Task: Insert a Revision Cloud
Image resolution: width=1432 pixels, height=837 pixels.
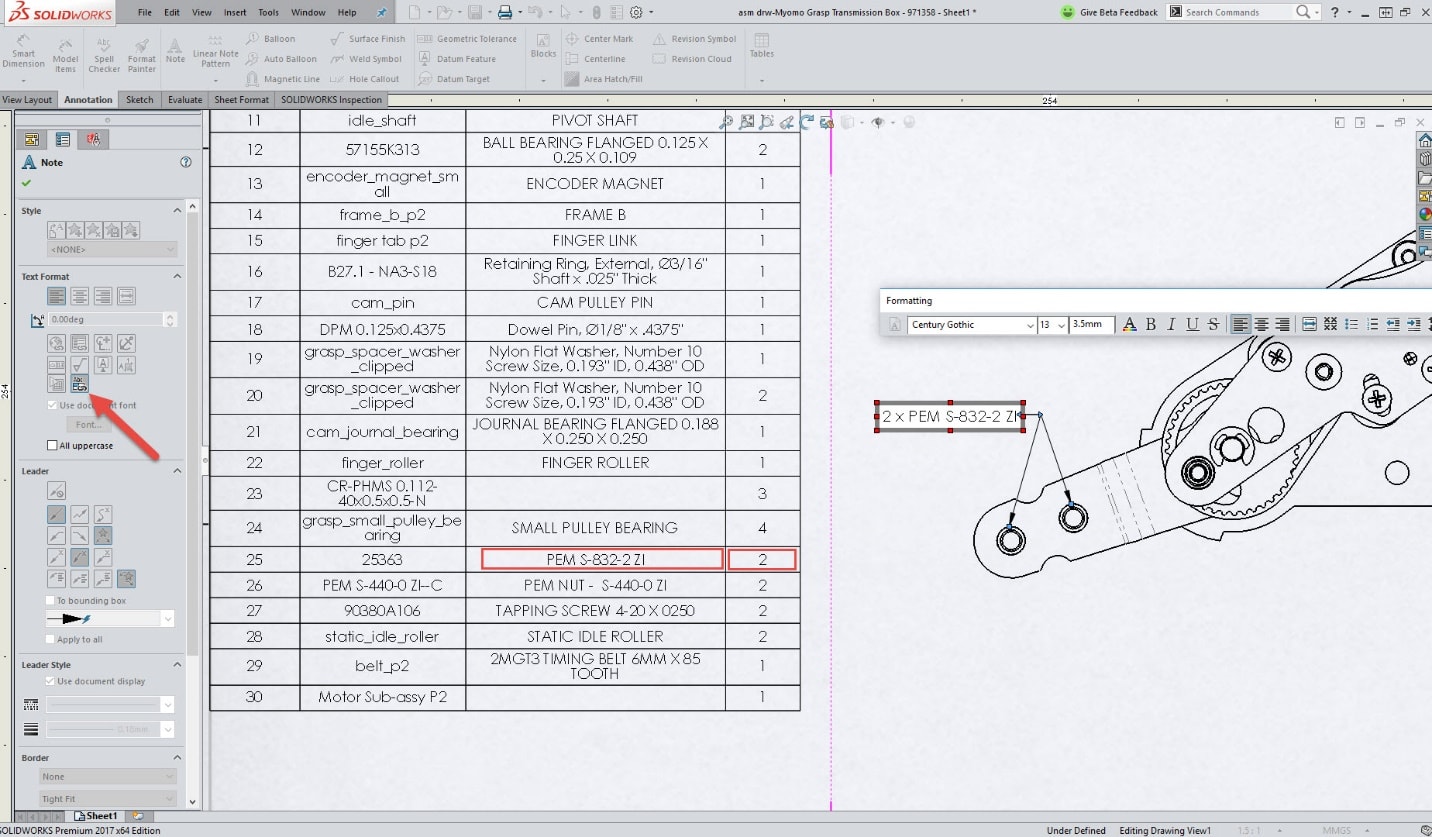Action: 692,59
